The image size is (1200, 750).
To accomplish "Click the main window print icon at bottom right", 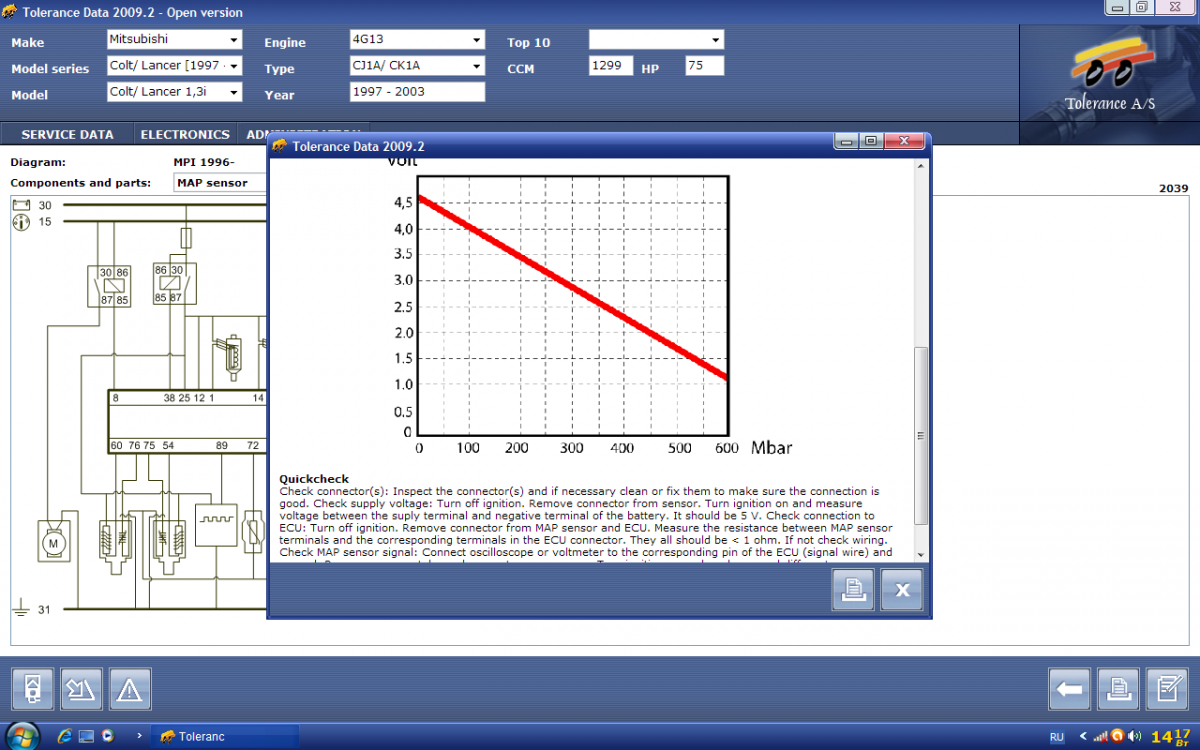I will (x=1118, y=689).
